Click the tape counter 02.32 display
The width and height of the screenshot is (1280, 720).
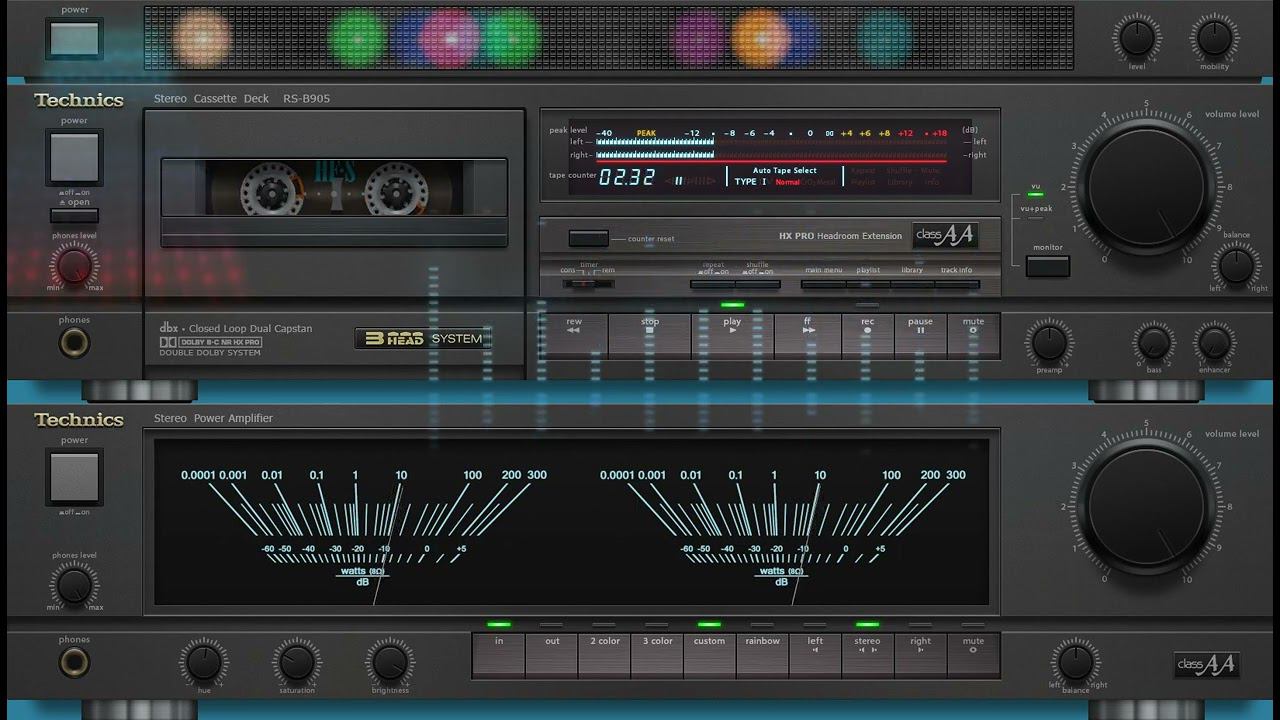[627, 178]
